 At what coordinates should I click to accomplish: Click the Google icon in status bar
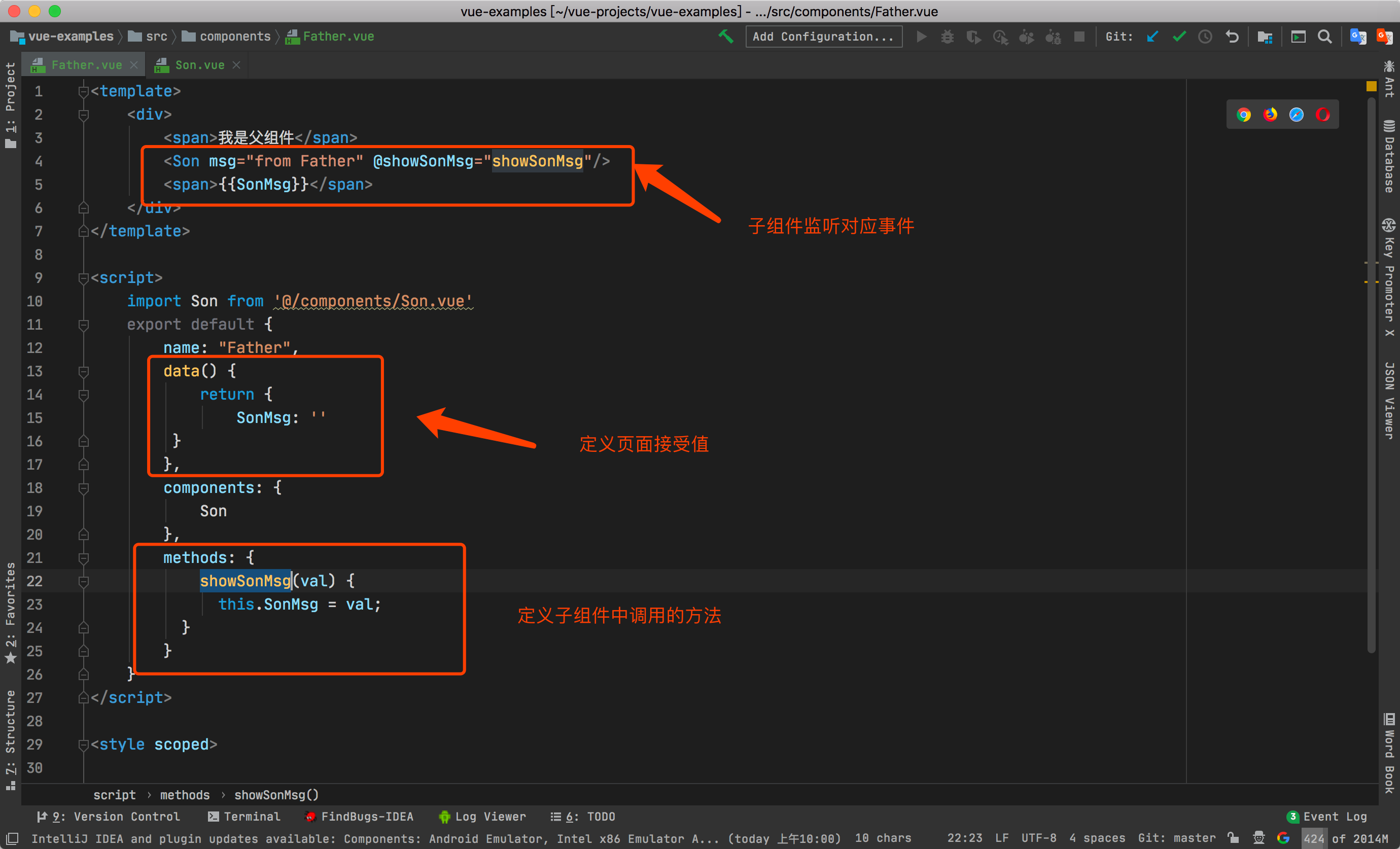click(1283, 838)
